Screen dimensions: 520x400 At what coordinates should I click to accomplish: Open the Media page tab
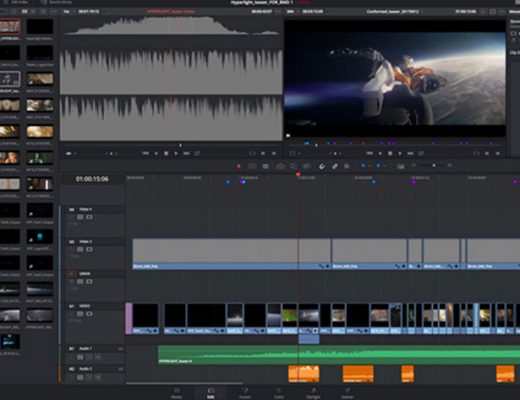[177, 393]
